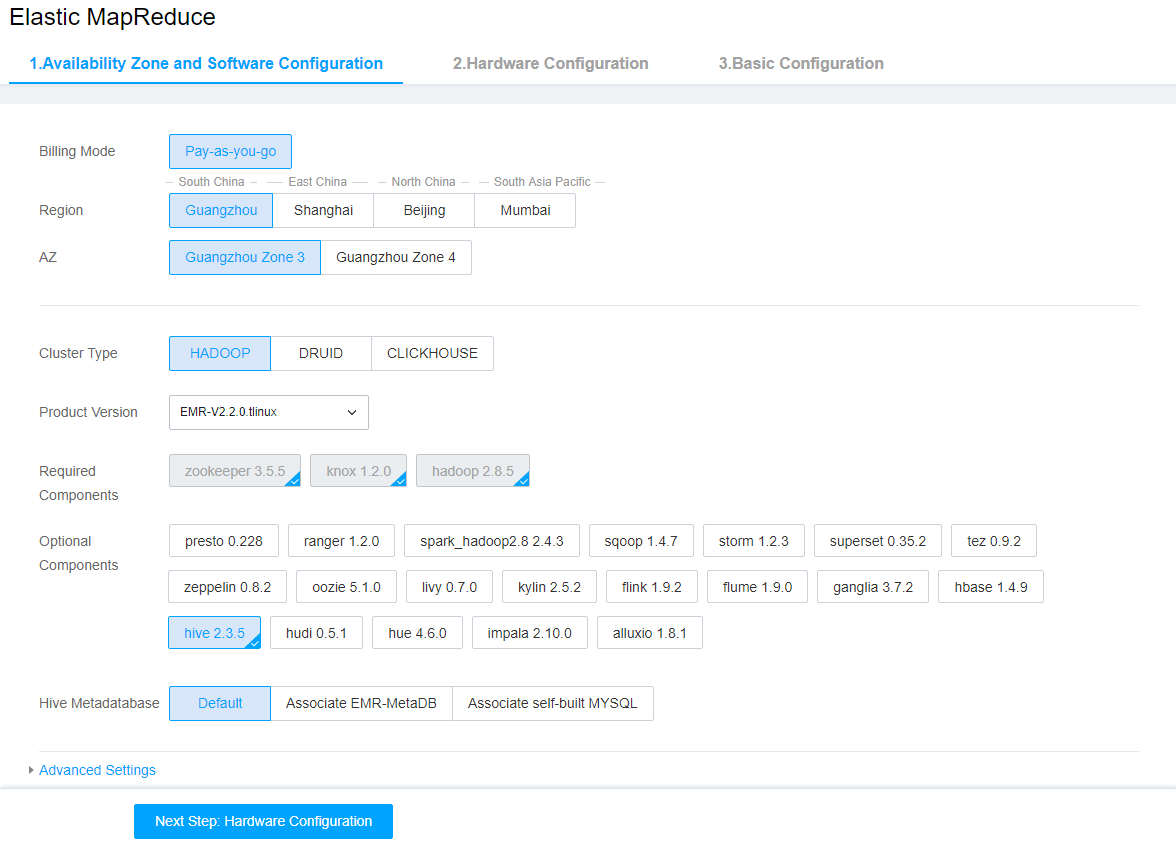1176x849 pixels.
Task: Enable the hbase 1.4.9 component
Action: (x=991, y=587)
